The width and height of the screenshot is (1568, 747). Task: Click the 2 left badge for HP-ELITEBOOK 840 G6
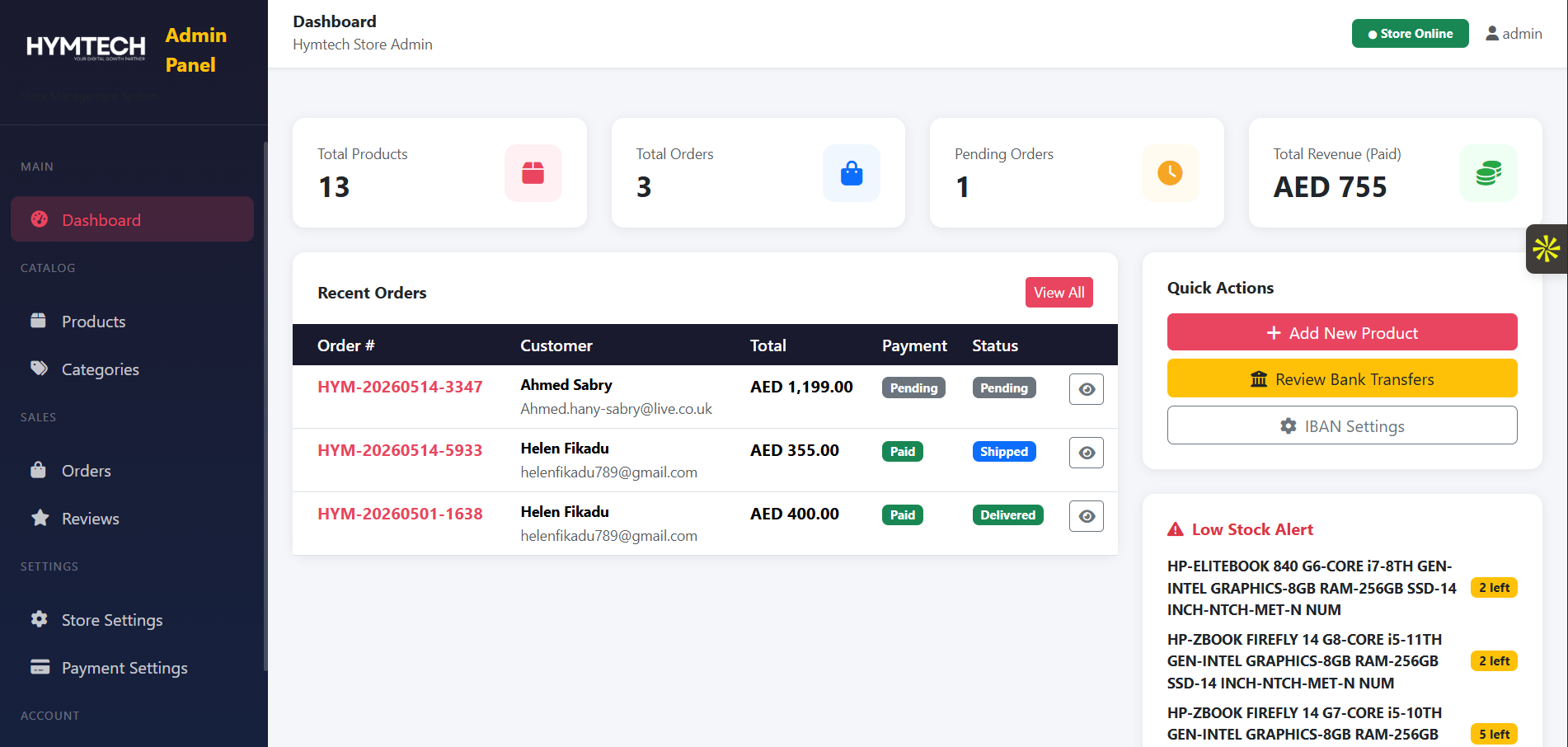point(1494,588)
